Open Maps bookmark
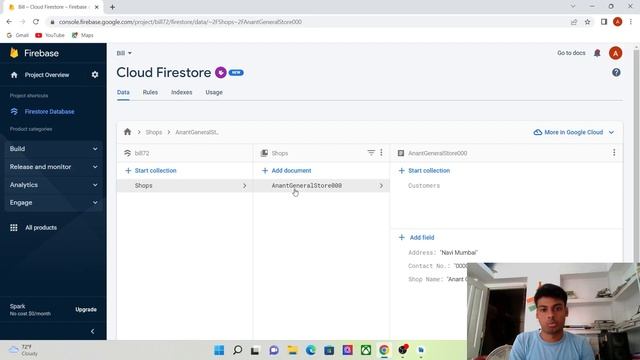Image resolution: width=640 pixels, height=360 pixels. 83,36
